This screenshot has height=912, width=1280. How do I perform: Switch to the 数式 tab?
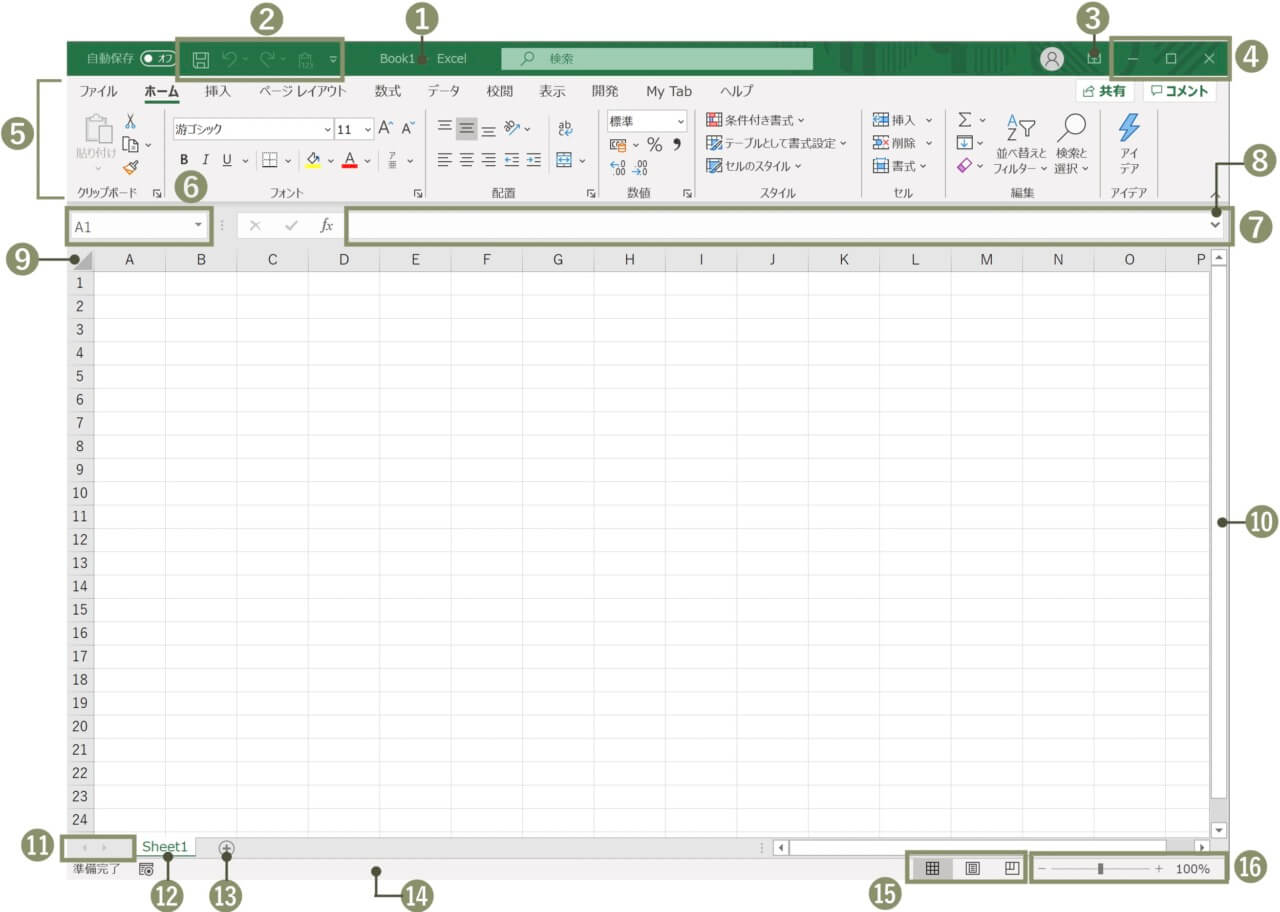388,91
